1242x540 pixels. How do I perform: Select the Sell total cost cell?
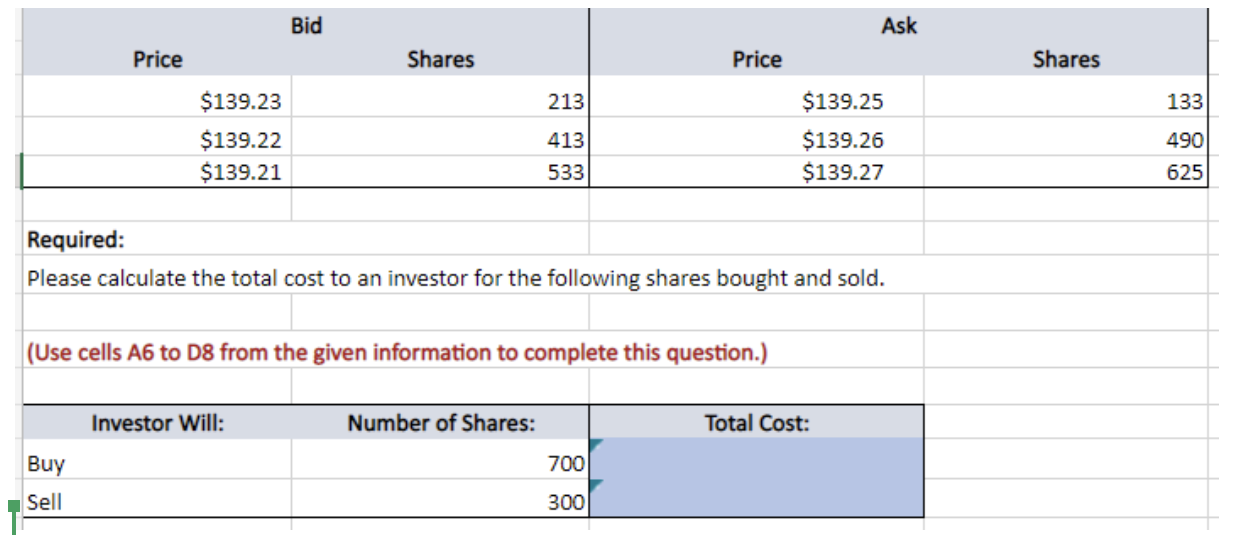tap(756, 498)
